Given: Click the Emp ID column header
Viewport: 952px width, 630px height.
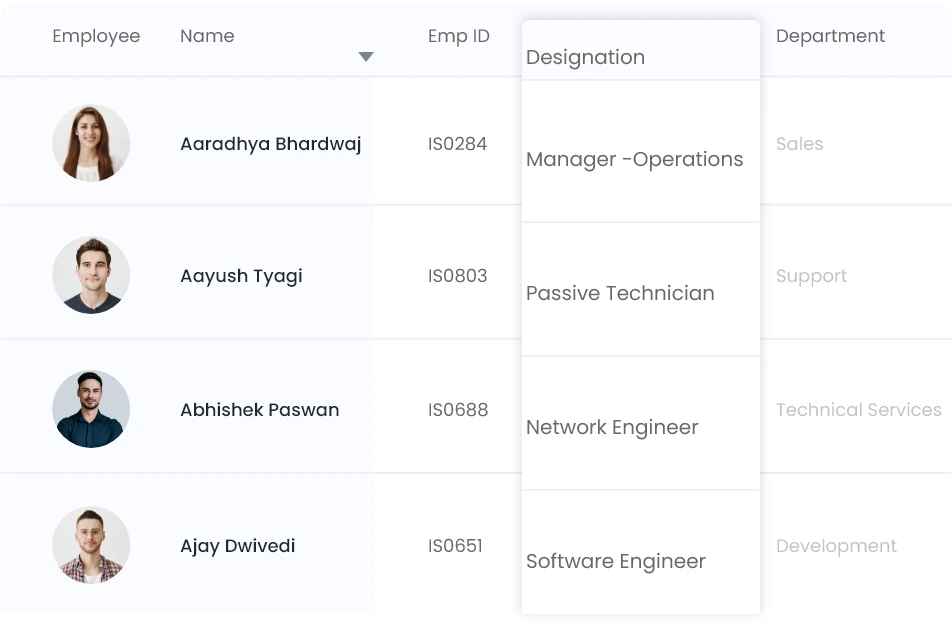Looking at the screenshot, I should (x=459, y=36).
